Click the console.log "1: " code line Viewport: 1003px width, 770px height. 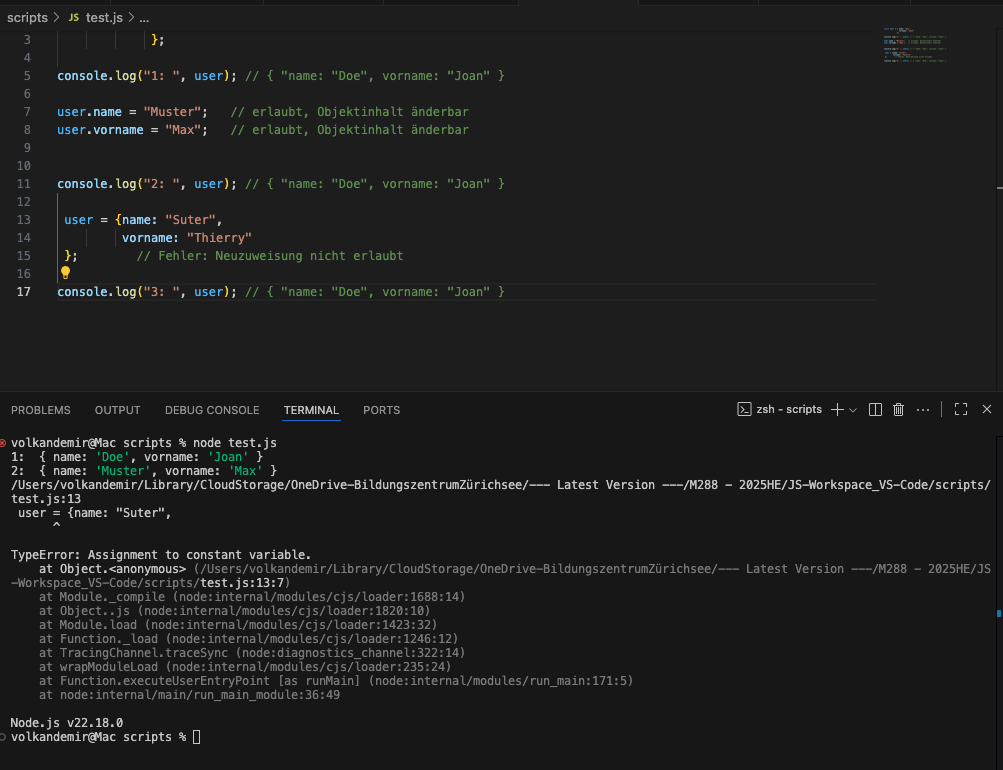(281, 75)
